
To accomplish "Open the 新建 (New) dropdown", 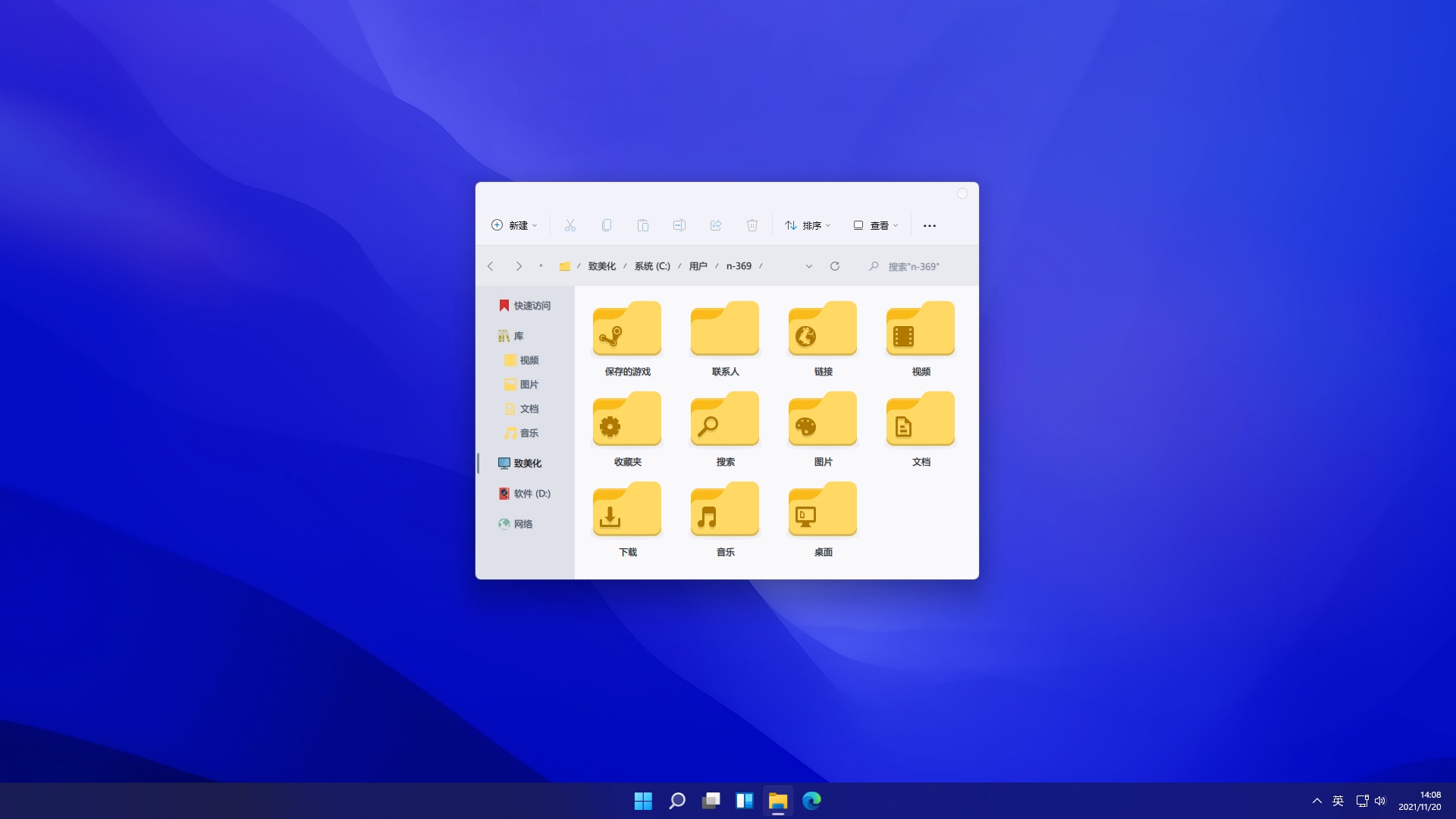I will coord(514,225).
